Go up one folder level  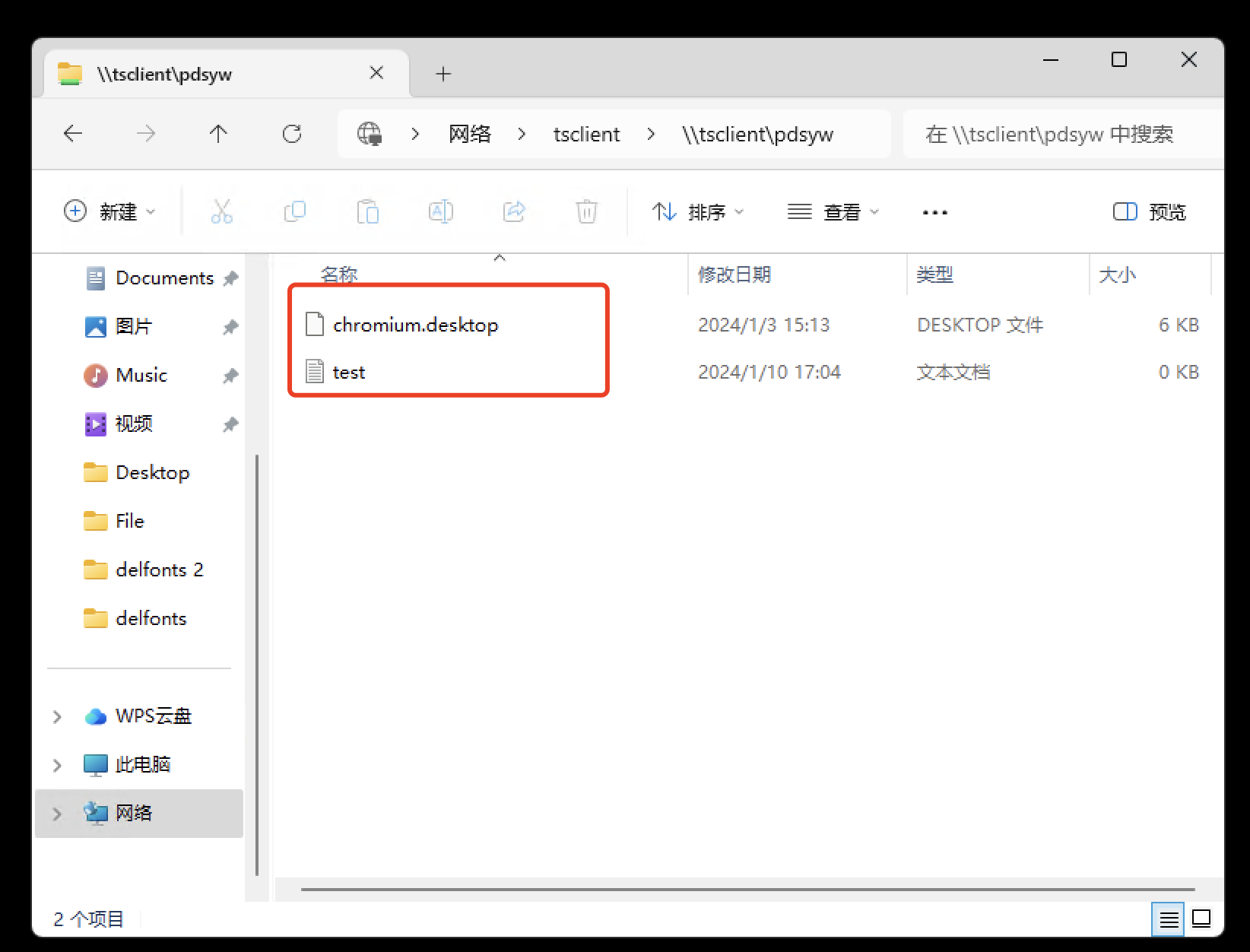[x=218, y=134]
